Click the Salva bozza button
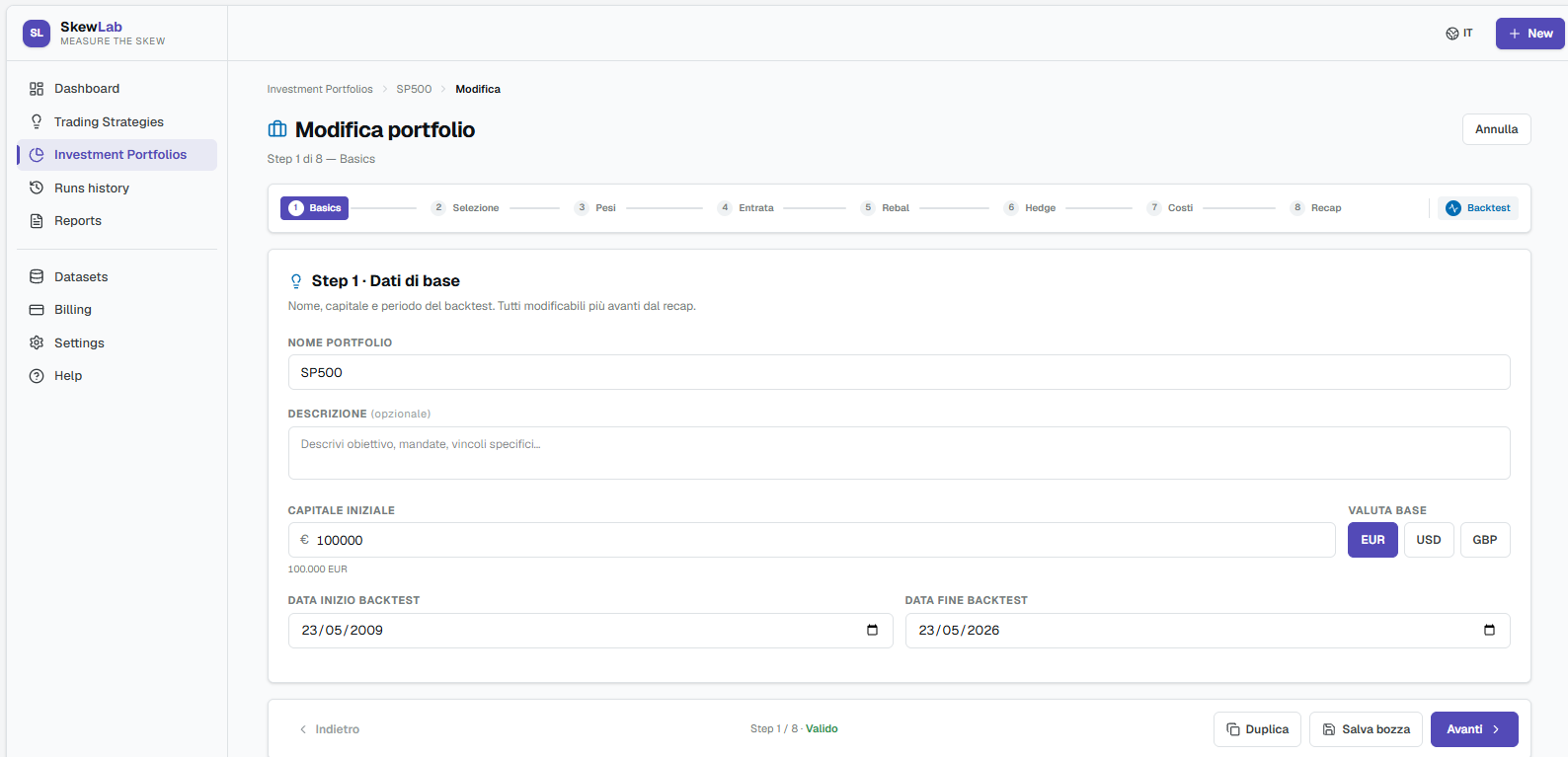 (1366, 729)
